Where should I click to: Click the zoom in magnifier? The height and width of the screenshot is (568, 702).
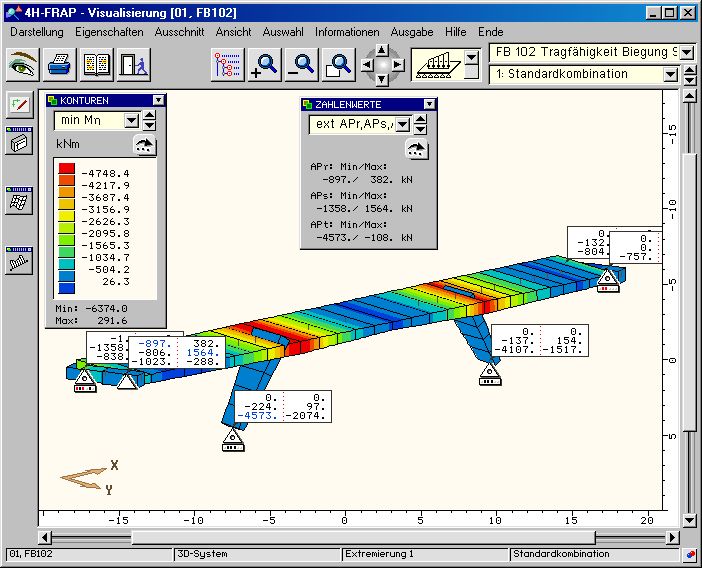pyautogui.click(x=265, y=65)
